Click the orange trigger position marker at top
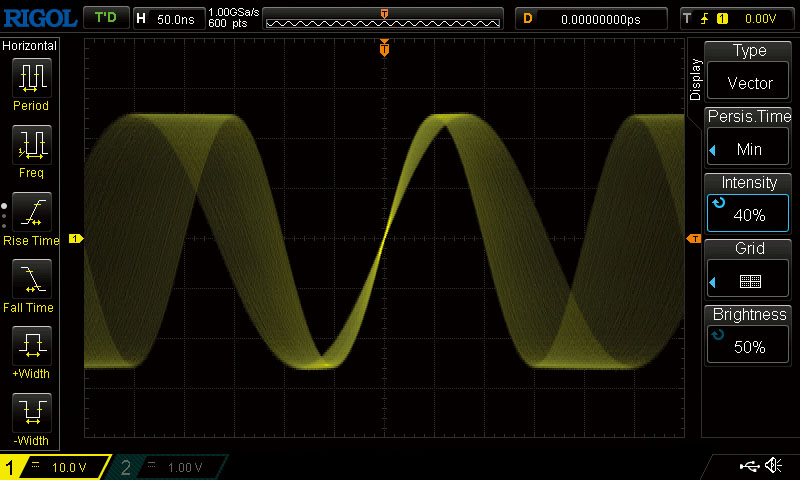This screenshot has height=480, width=800. coord(385,49)
